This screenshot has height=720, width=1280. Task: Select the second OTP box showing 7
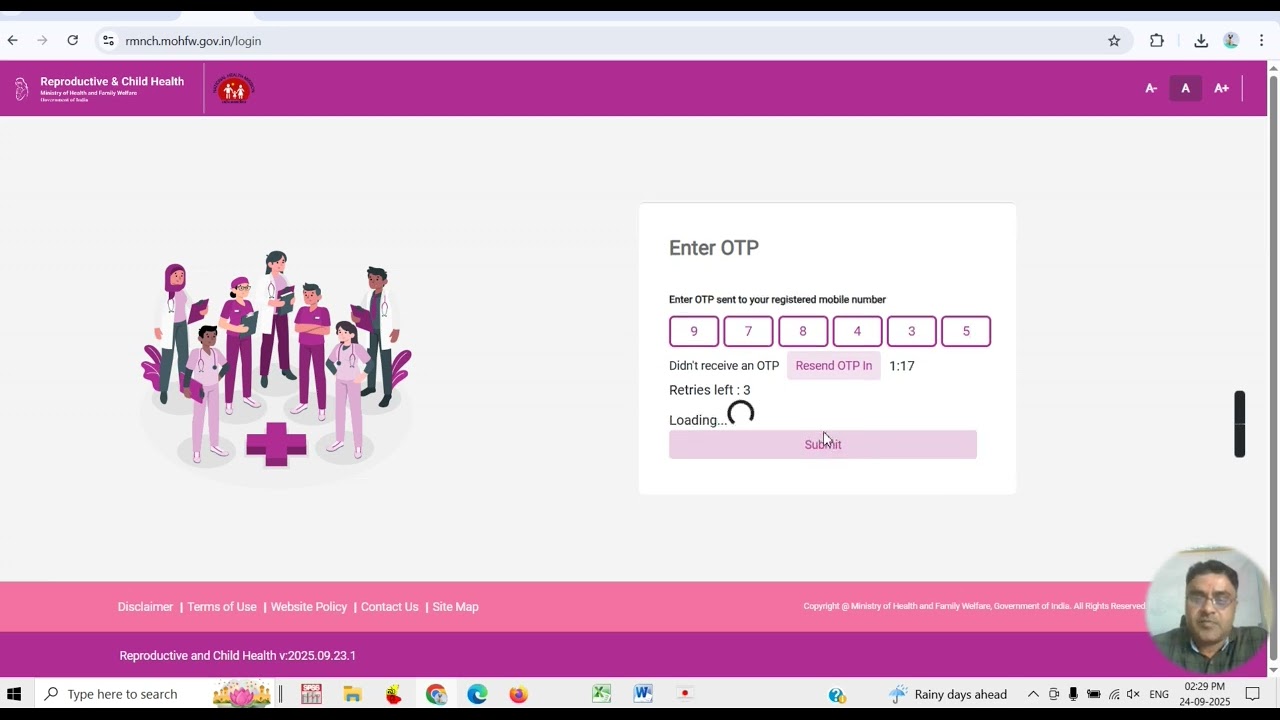click(x=748, y=331)
